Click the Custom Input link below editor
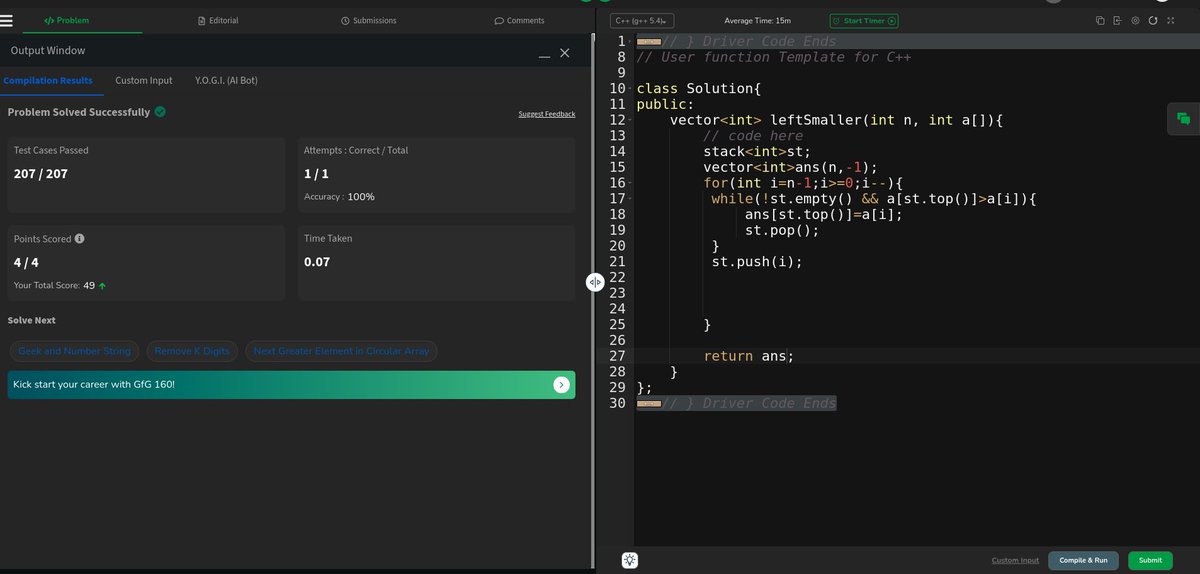 tap(1015, 561)
